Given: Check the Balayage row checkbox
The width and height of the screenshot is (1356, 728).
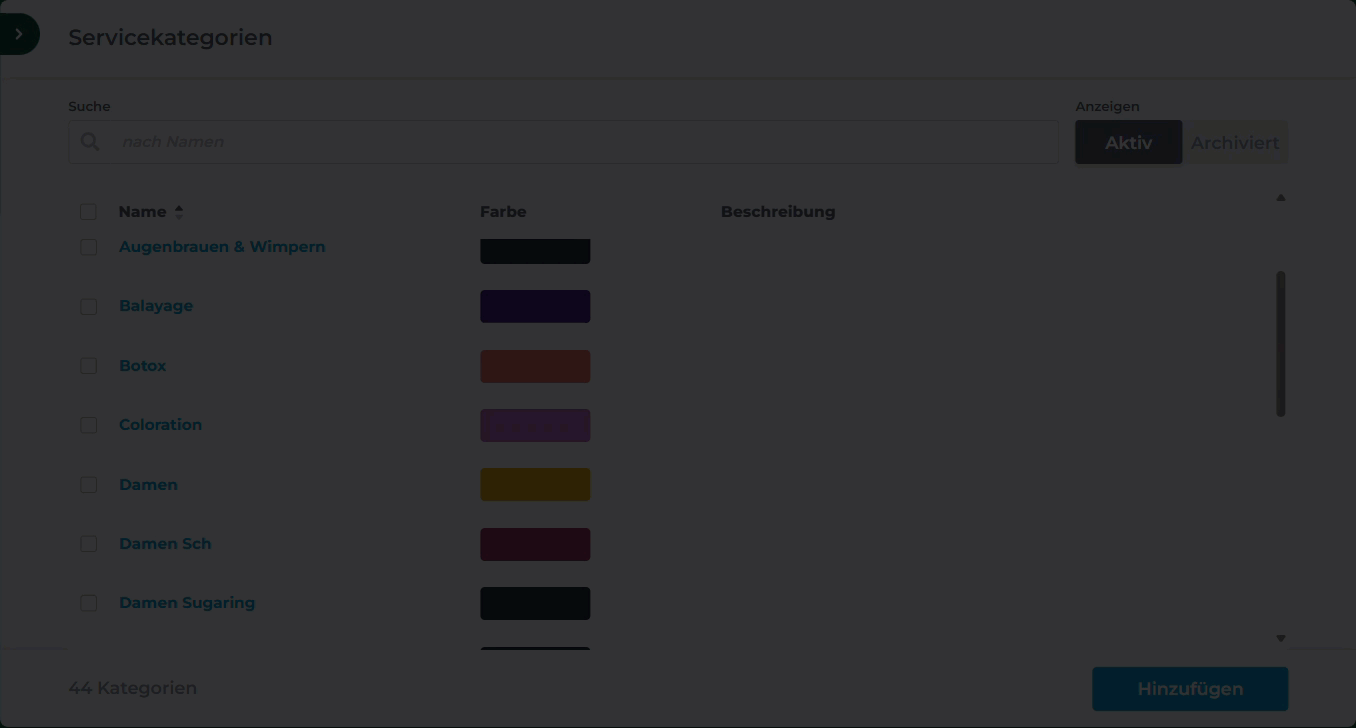Looking at the screenshot, I should 89,306.
